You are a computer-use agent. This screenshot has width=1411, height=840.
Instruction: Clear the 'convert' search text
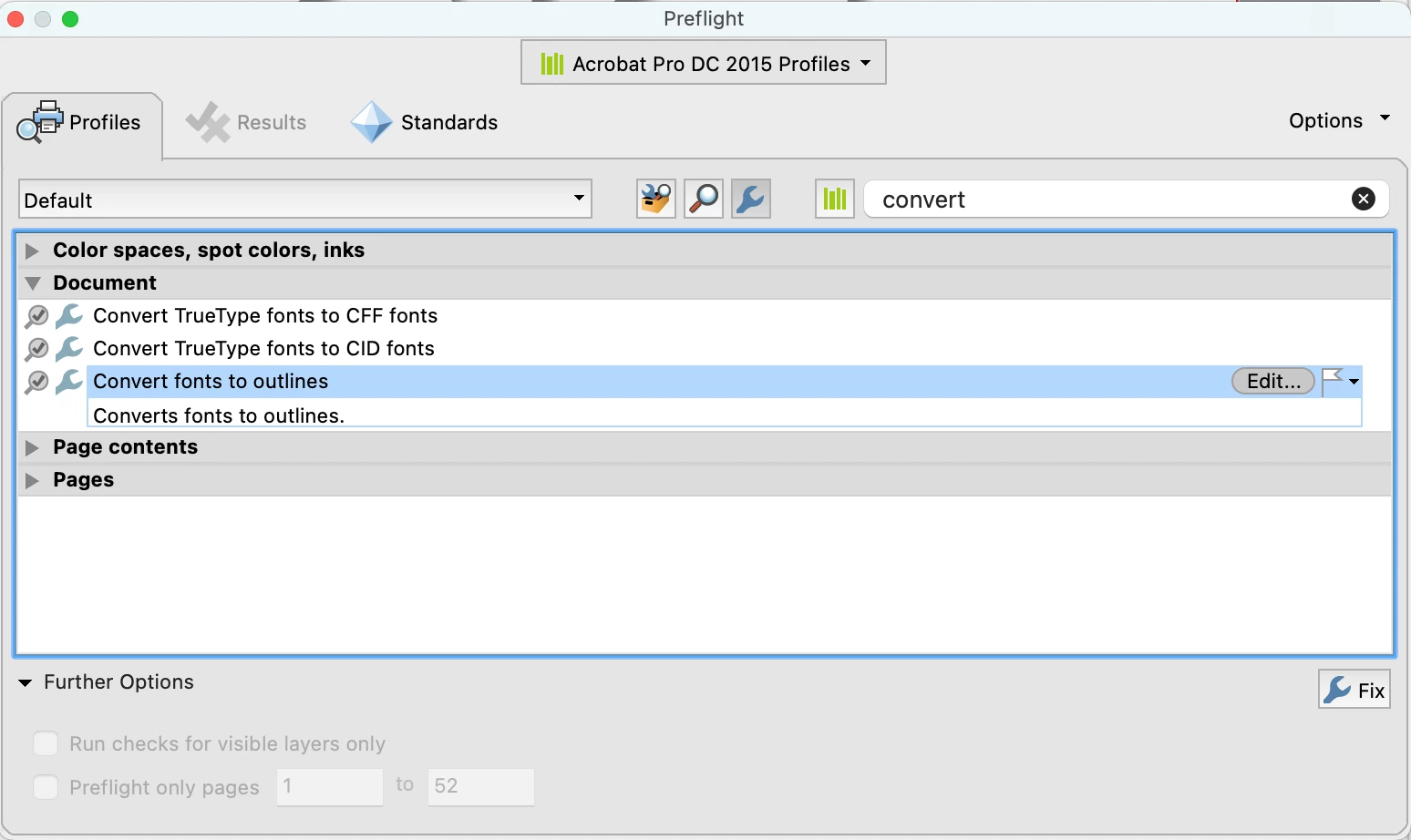point(1364,199)
